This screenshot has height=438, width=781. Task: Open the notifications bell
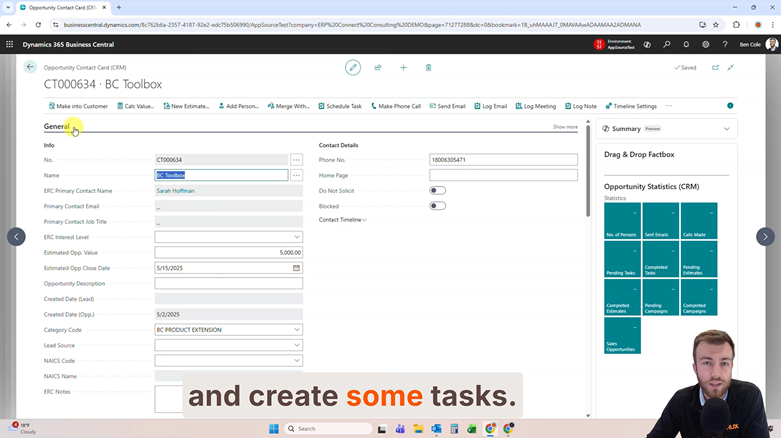click(686, 44)
